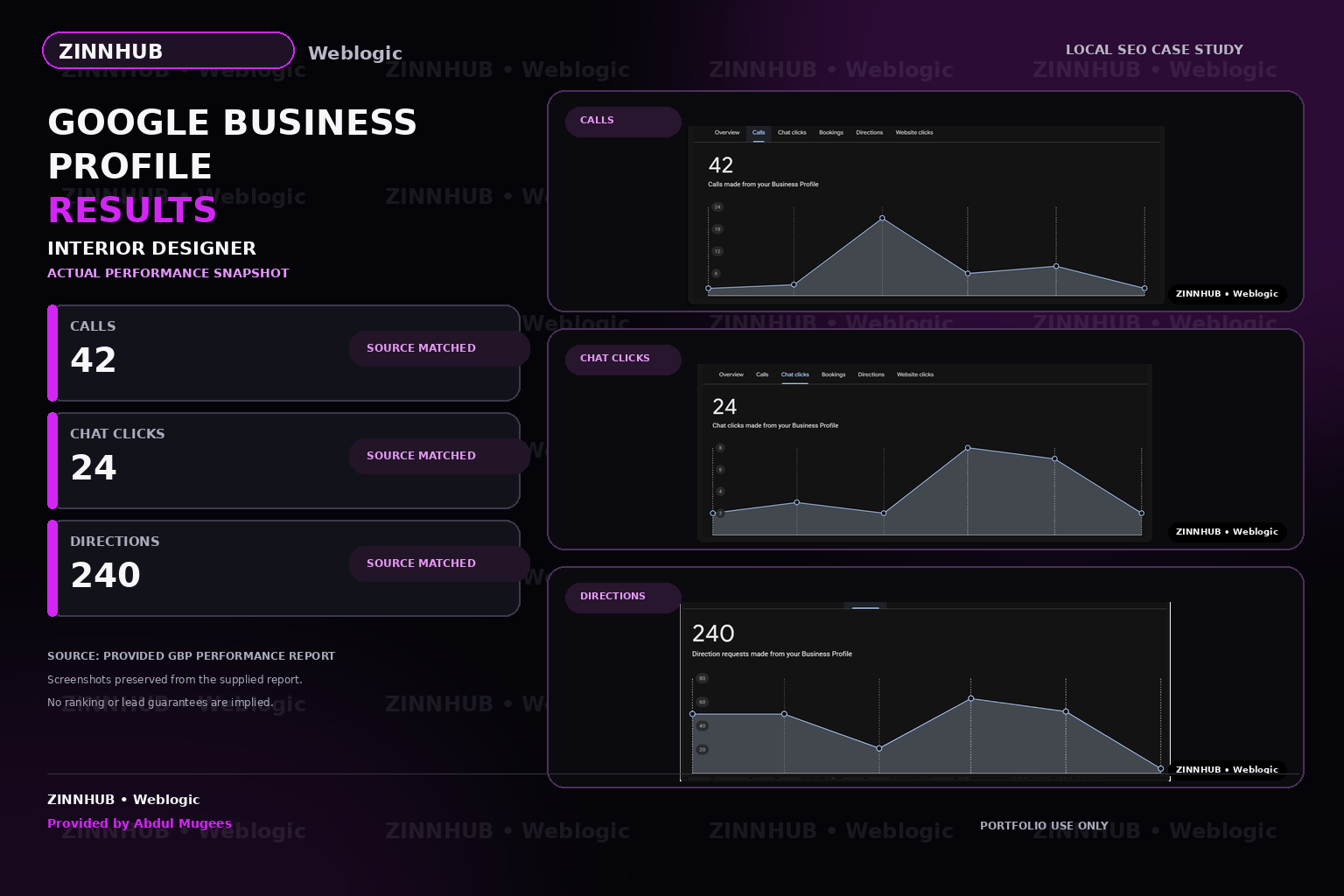Click peak data point on Calls chart

[882, 218]
